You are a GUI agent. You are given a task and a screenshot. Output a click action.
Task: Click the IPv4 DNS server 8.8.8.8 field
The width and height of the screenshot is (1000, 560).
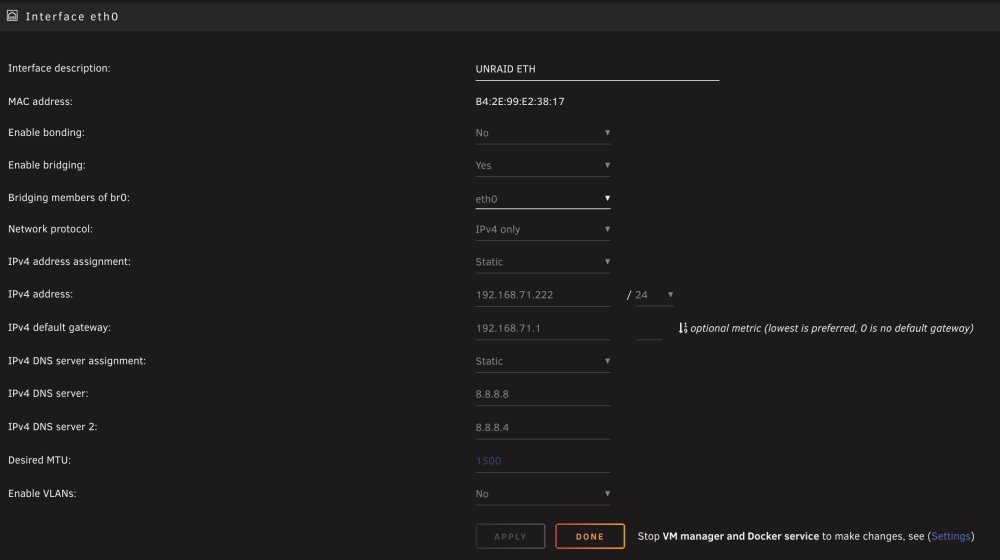[543, 394]
